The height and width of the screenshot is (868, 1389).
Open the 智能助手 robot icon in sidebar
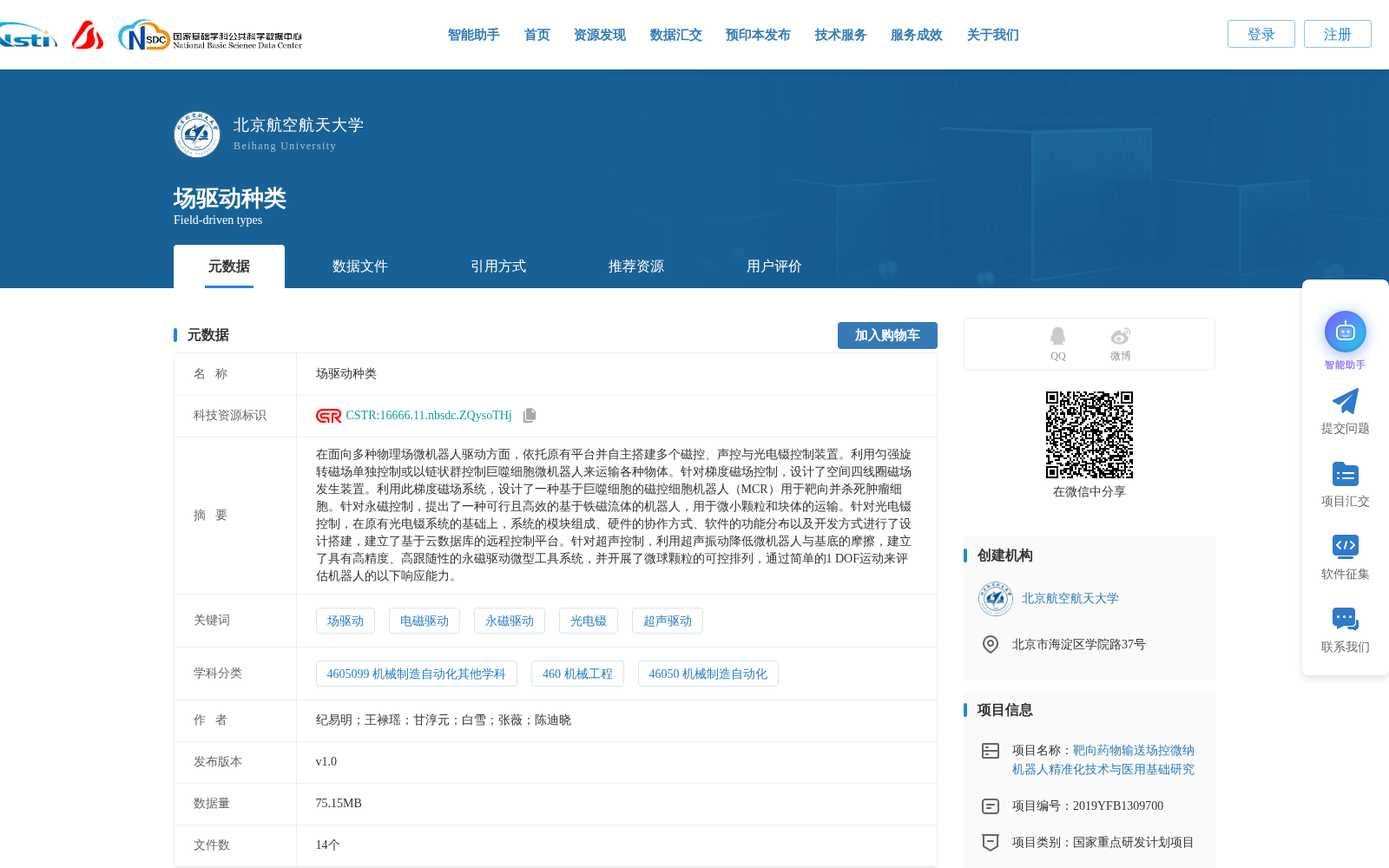[x=1345, y=332]
